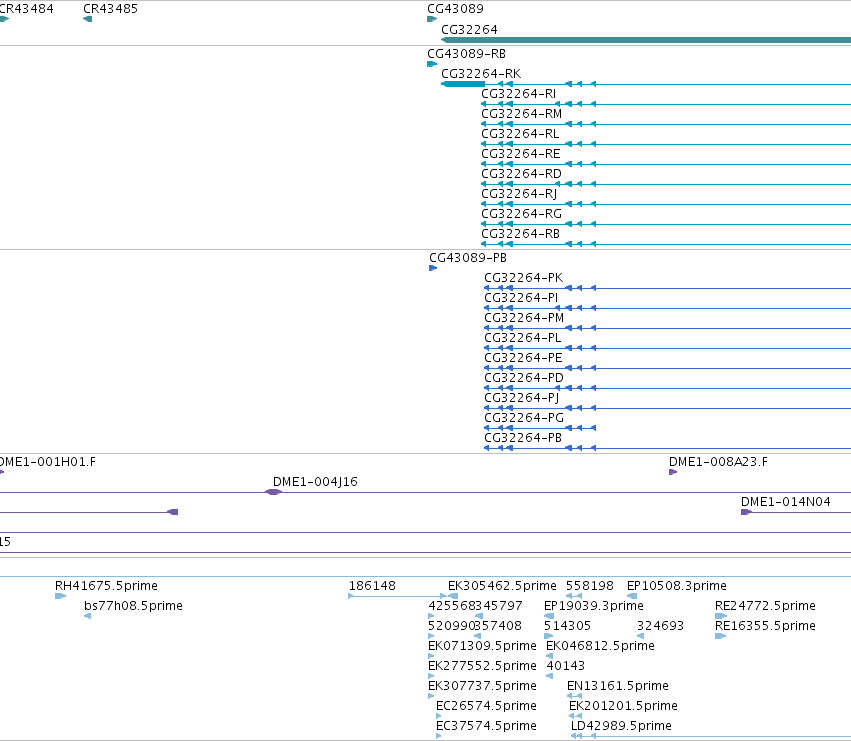851x741 pixels.
Task: Select transcript CG32264-RL
Action: coord(520,134)
